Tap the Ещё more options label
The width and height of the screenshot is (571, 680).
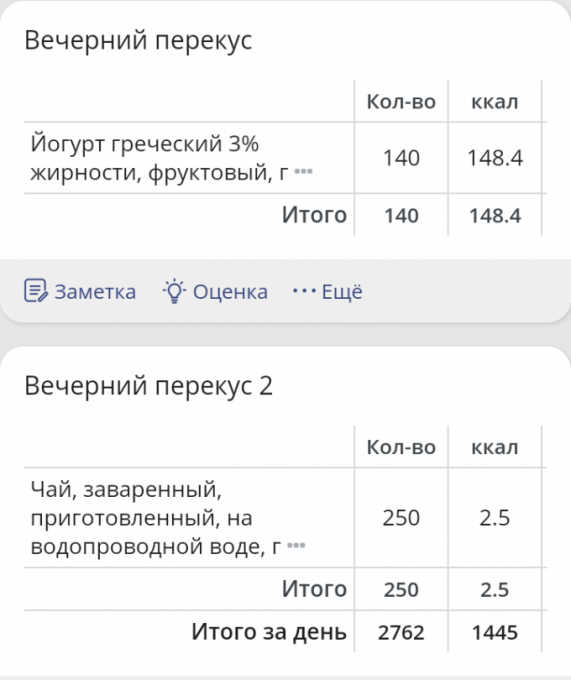(x=342, y=291)
